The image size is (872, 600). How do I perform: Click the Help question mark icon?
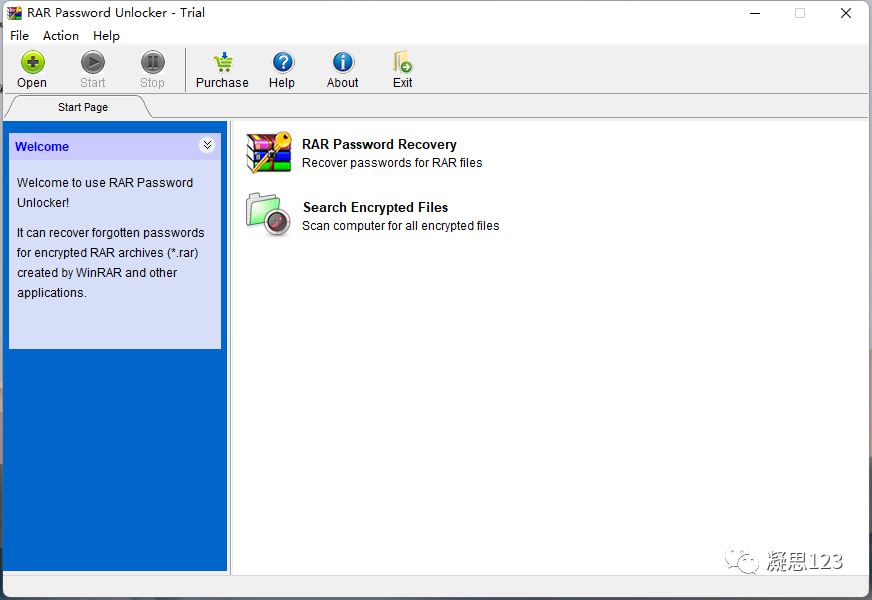[283, 62]
